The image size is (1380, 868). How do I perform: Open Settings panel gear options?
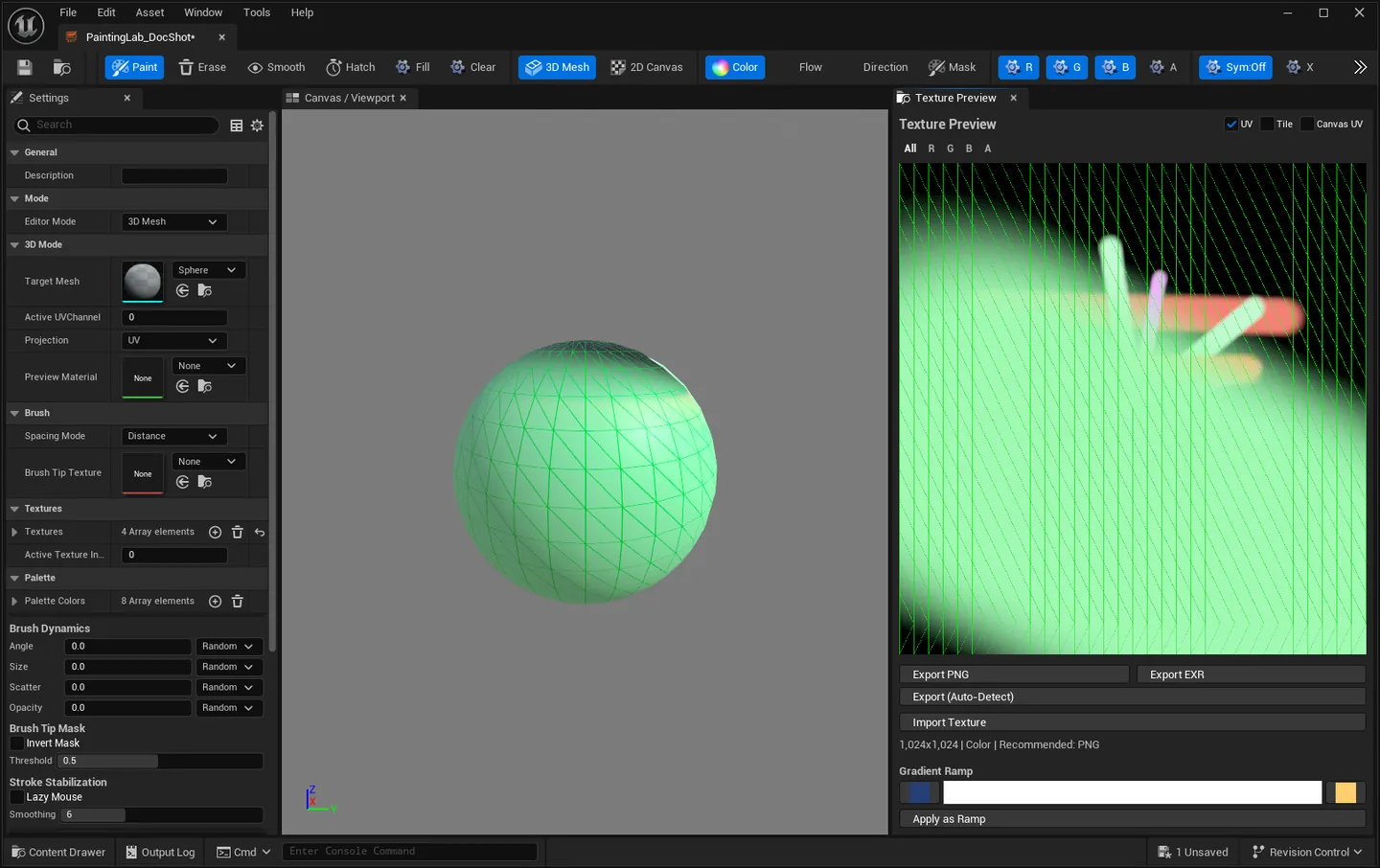[x=257, y=126]
